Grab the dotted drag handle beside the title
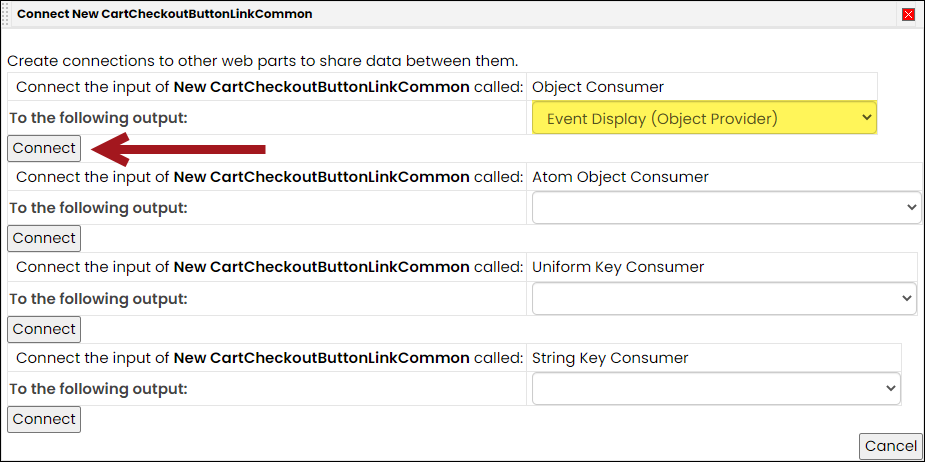Viewport: 925px width, 462px height. click(6, 14)
